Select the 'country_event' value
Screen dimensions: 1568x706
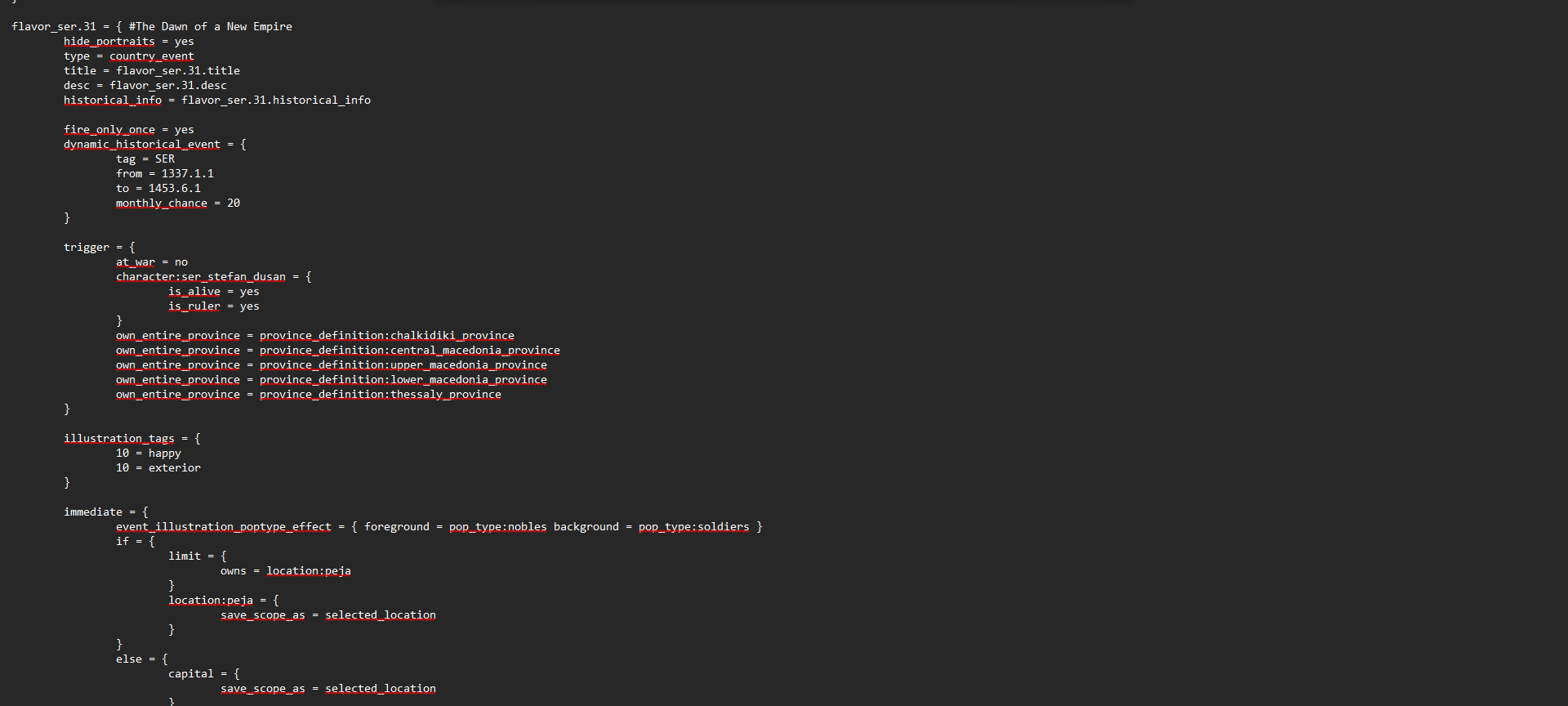pos(152,56)
